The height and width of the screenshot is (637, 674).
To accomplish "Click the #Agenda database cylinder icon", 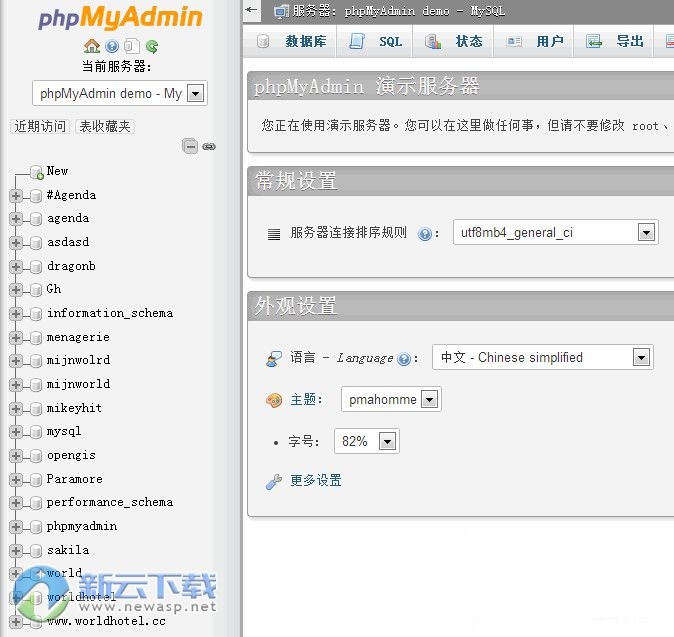I will (37, 196).
